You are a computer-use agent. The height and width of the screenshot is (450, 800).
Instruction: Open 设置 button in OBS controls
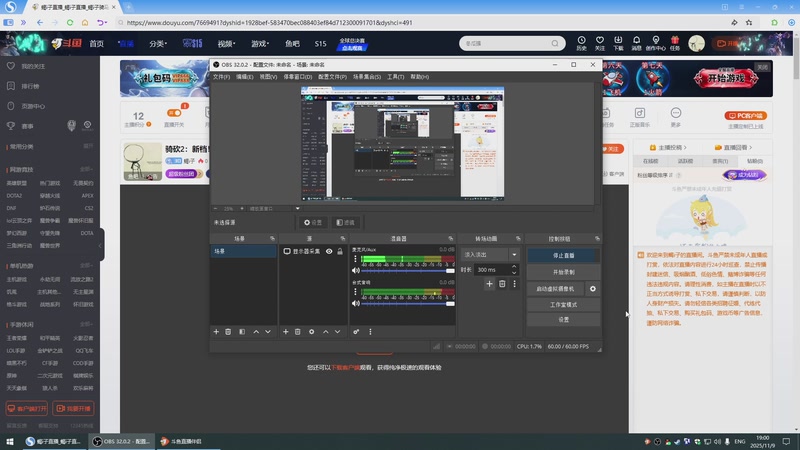563,319
